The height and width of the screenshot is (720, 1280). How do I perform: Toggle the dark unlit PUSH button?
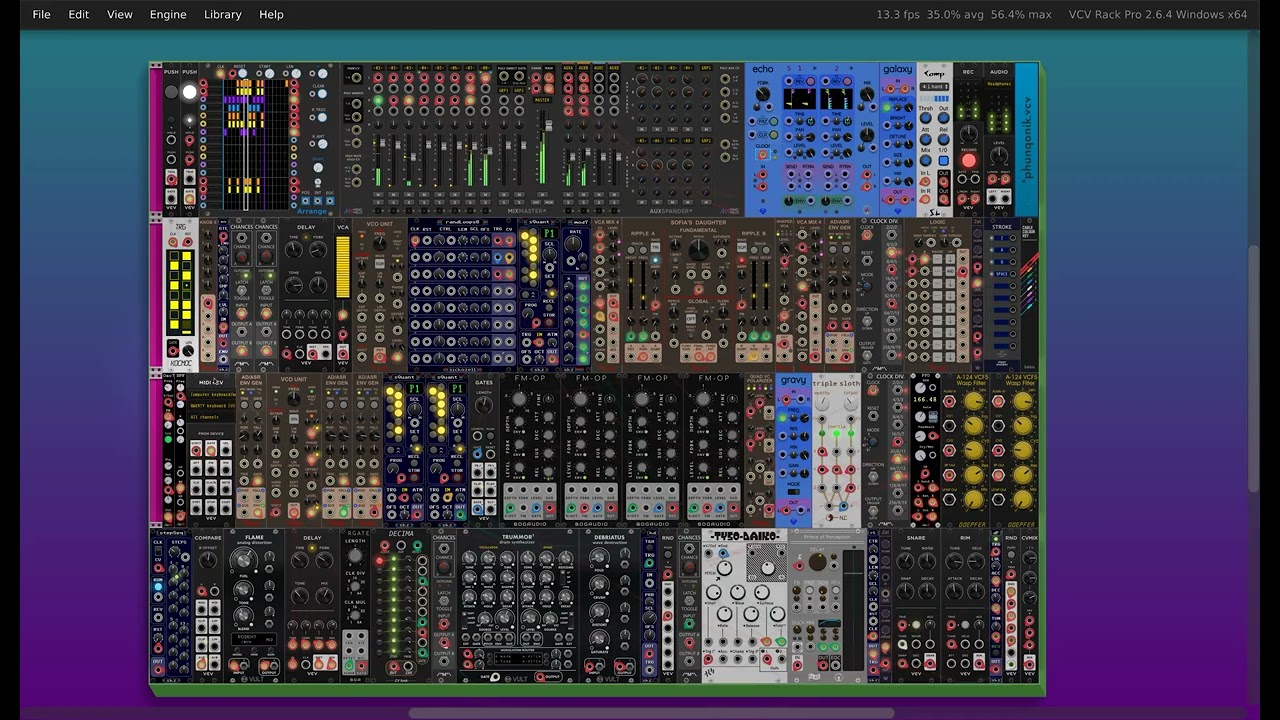coord(171,92)
